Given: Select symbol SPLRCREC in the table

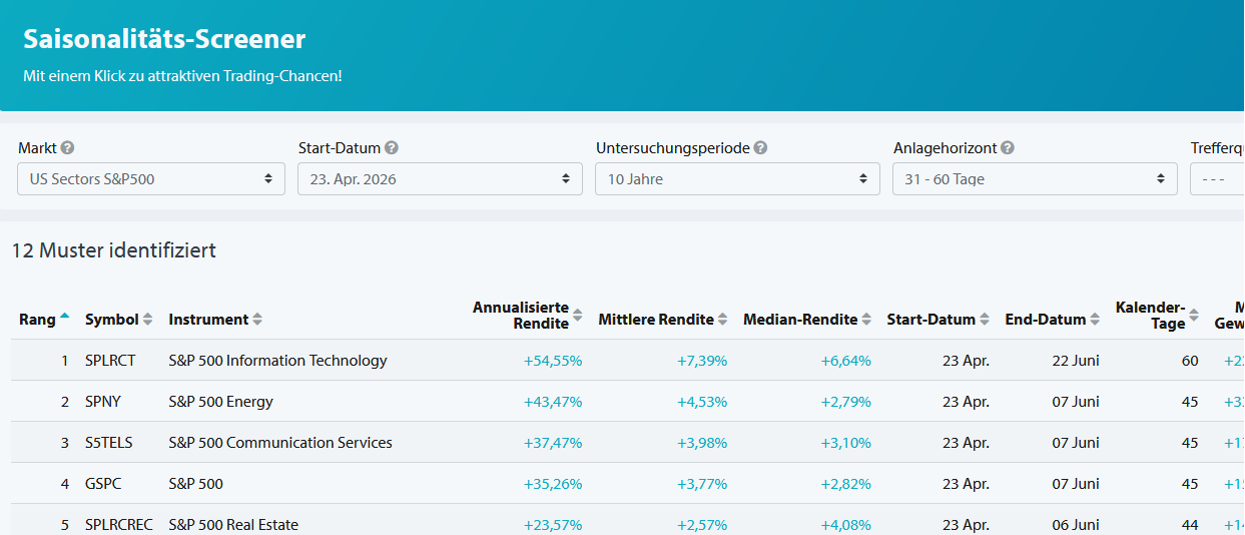Looking at the screenshot, I should click(119, 524).
